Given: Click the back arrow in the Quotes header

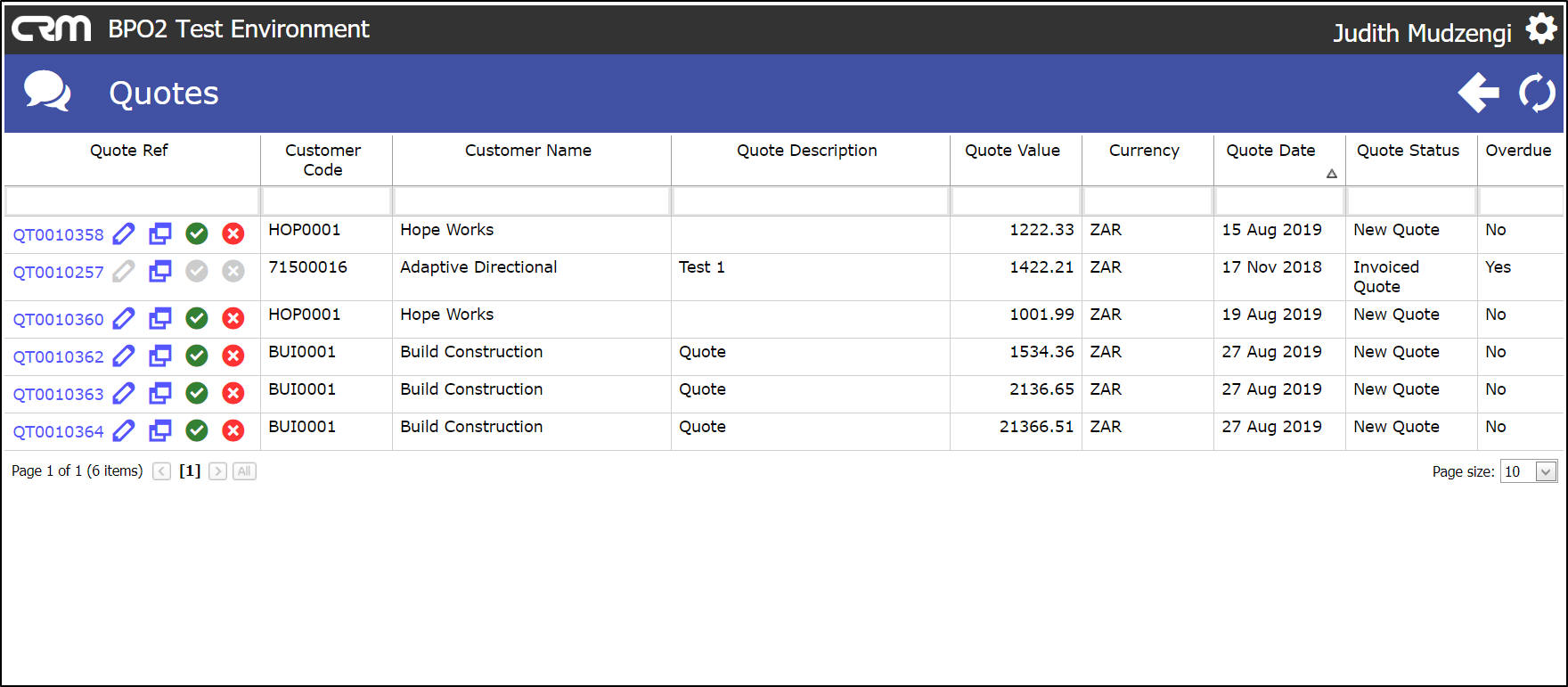Looking at the screenshot, I should 1478,93.
